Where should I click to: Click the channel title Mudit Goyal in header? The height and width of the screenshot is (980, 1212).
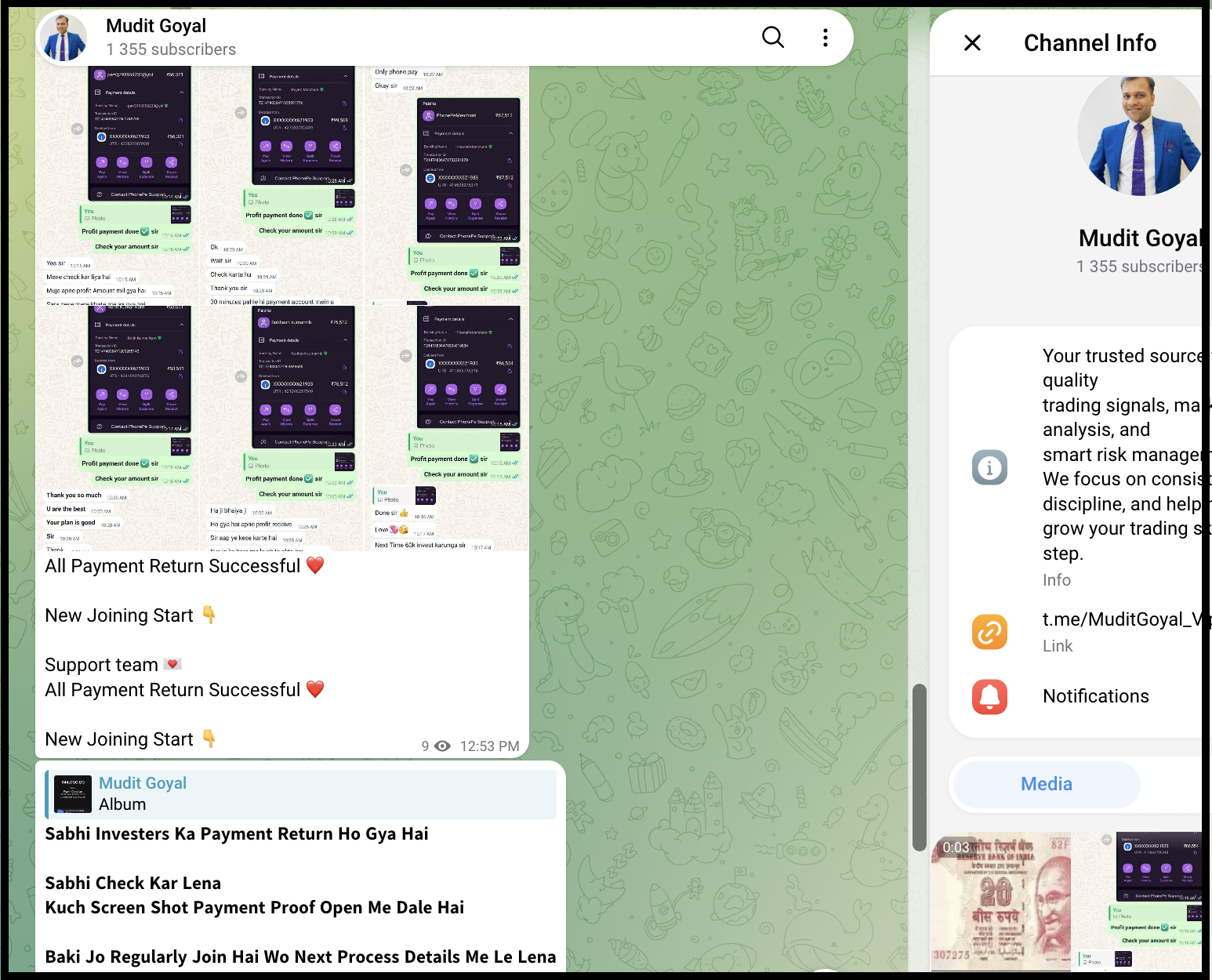pos(156,26)
